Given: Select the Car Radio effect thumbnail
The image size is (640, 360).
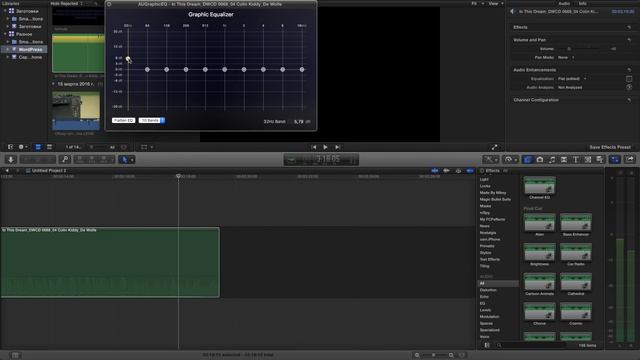Looking at the screenshot, I should coord(576,252).
